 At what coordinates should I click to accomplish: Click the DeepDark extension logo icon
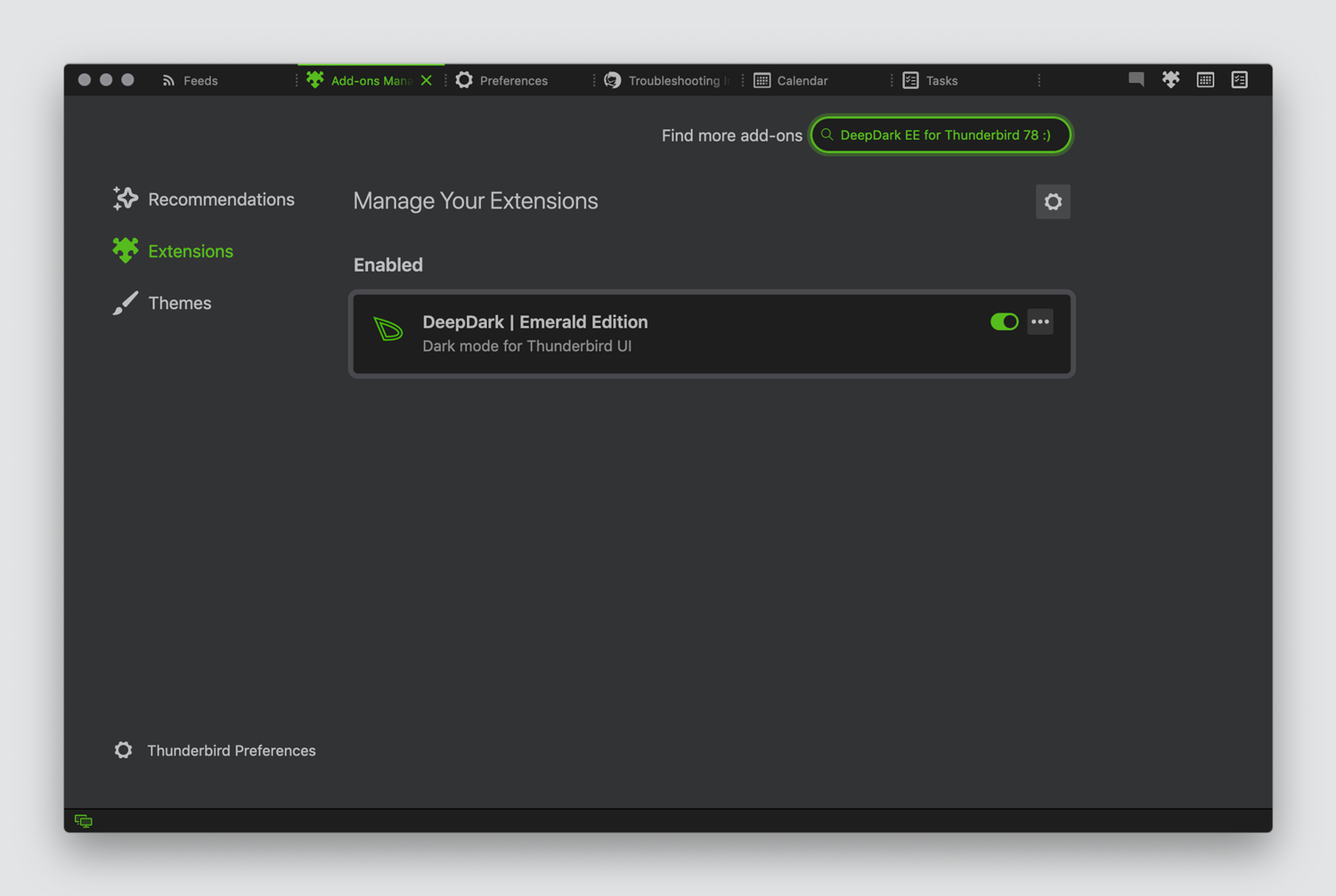point(388,330)
